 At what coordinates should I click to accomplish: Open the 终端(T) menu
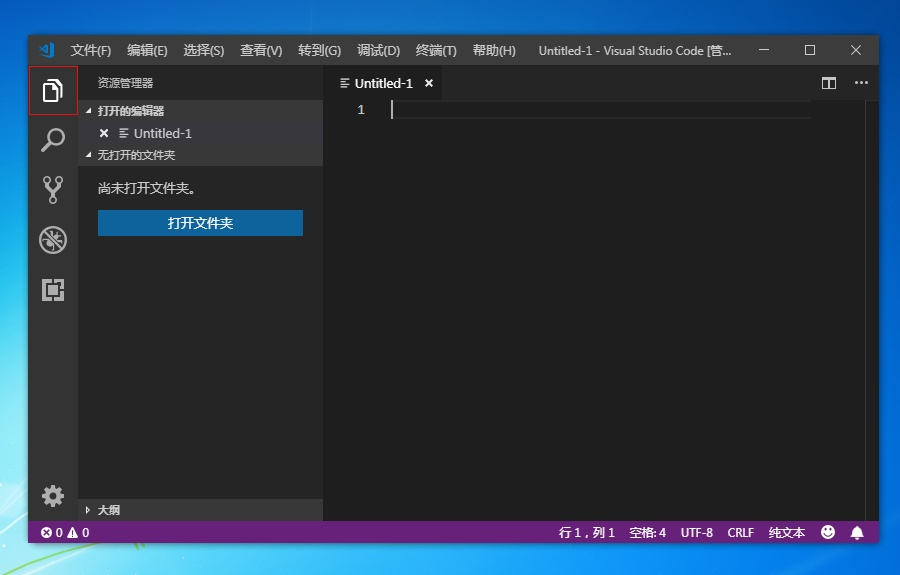click(436, 50)
